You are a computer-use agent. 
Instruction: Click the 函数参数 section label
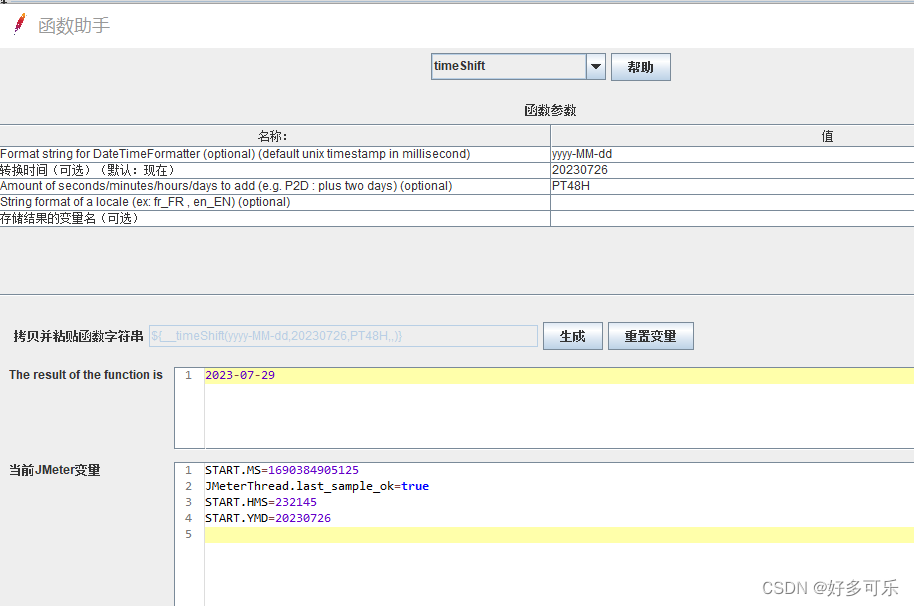[550, 110]
